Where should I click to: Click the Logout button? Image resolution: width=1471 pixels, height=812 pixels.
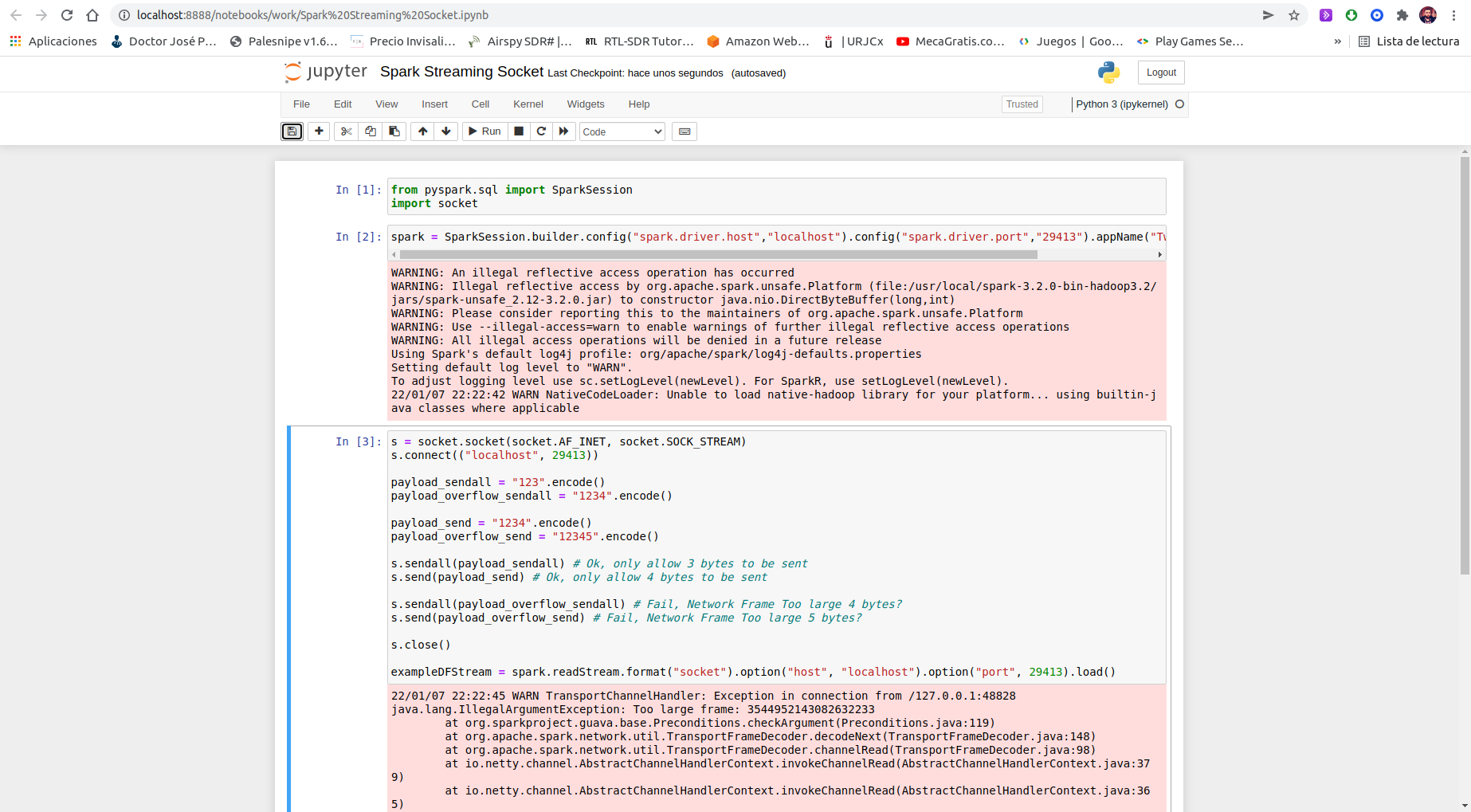pos(1160,72)
